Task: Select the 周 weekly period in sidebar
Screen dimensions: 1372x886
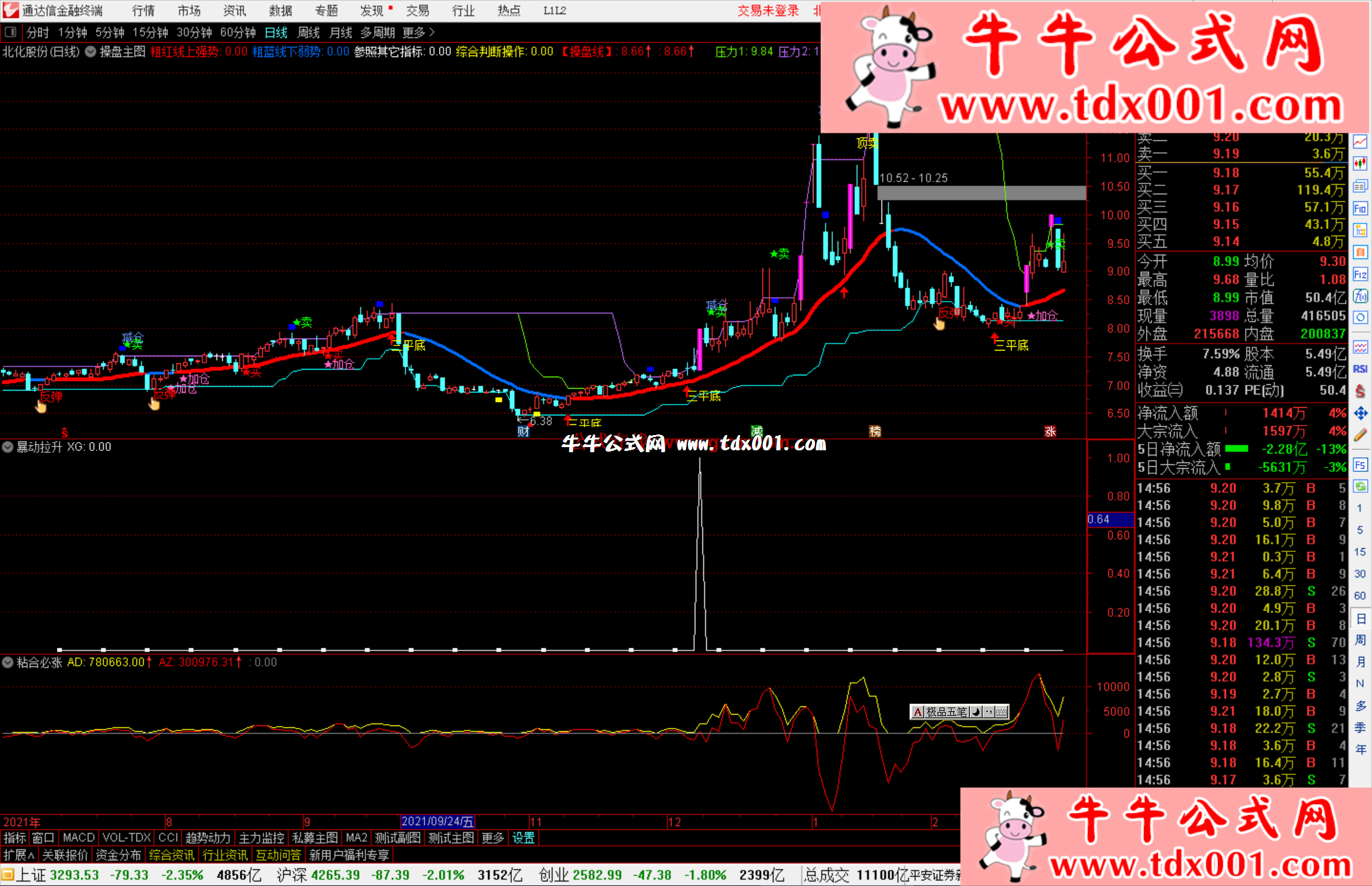Action: pos(1360,640)
